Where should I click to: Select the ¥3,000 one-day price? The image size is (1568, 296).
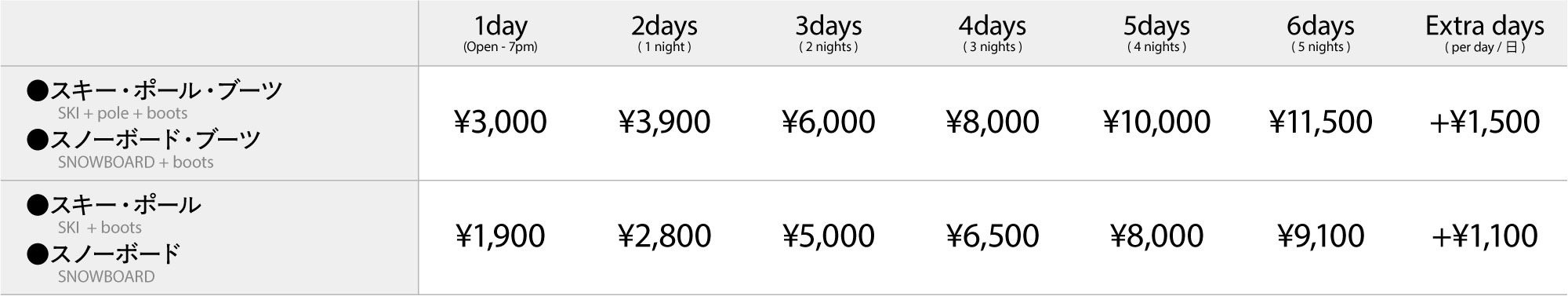tap(500, 122)
